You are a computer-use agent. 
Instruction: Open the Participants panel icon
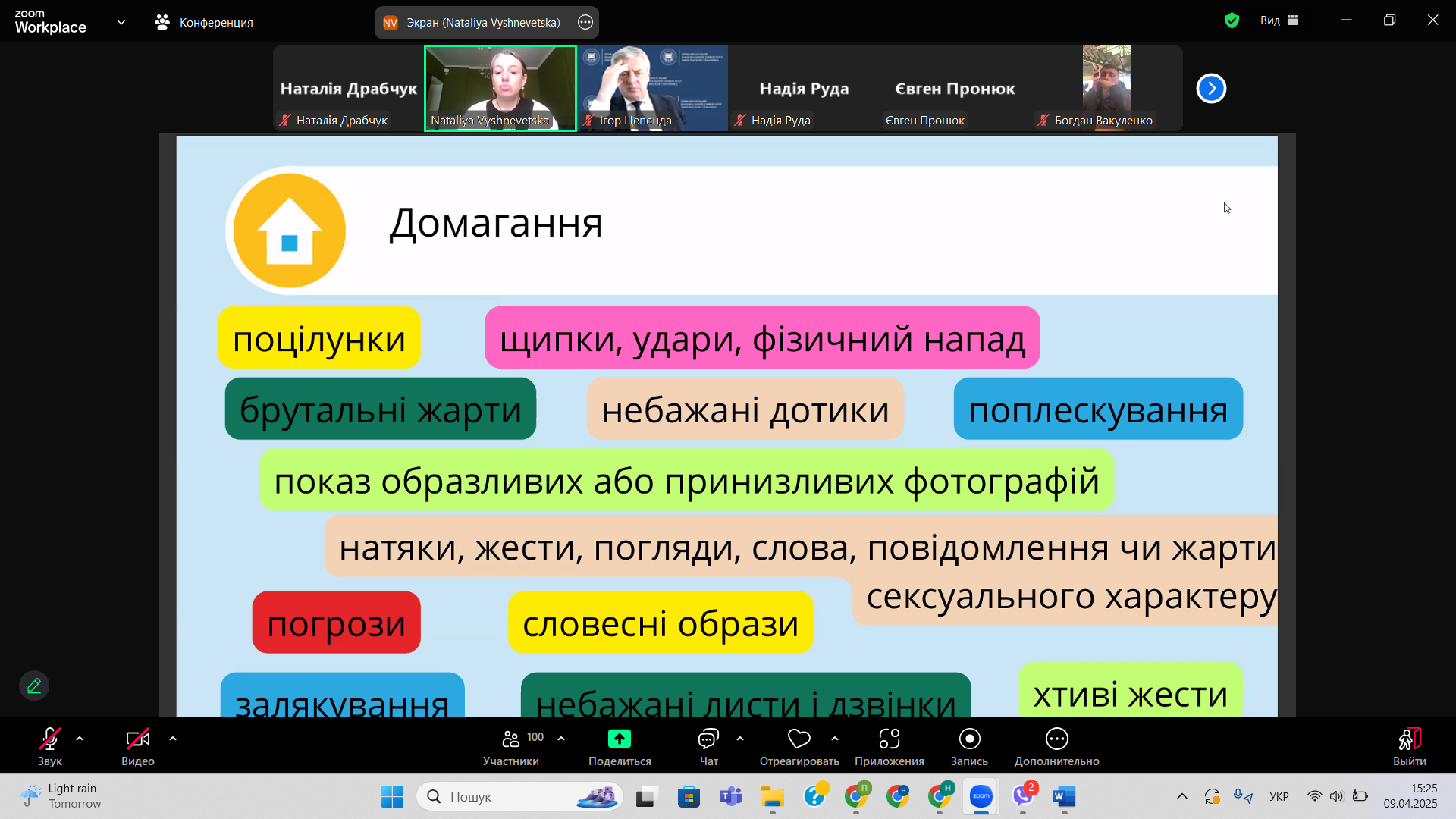click(x=511, y=739)
